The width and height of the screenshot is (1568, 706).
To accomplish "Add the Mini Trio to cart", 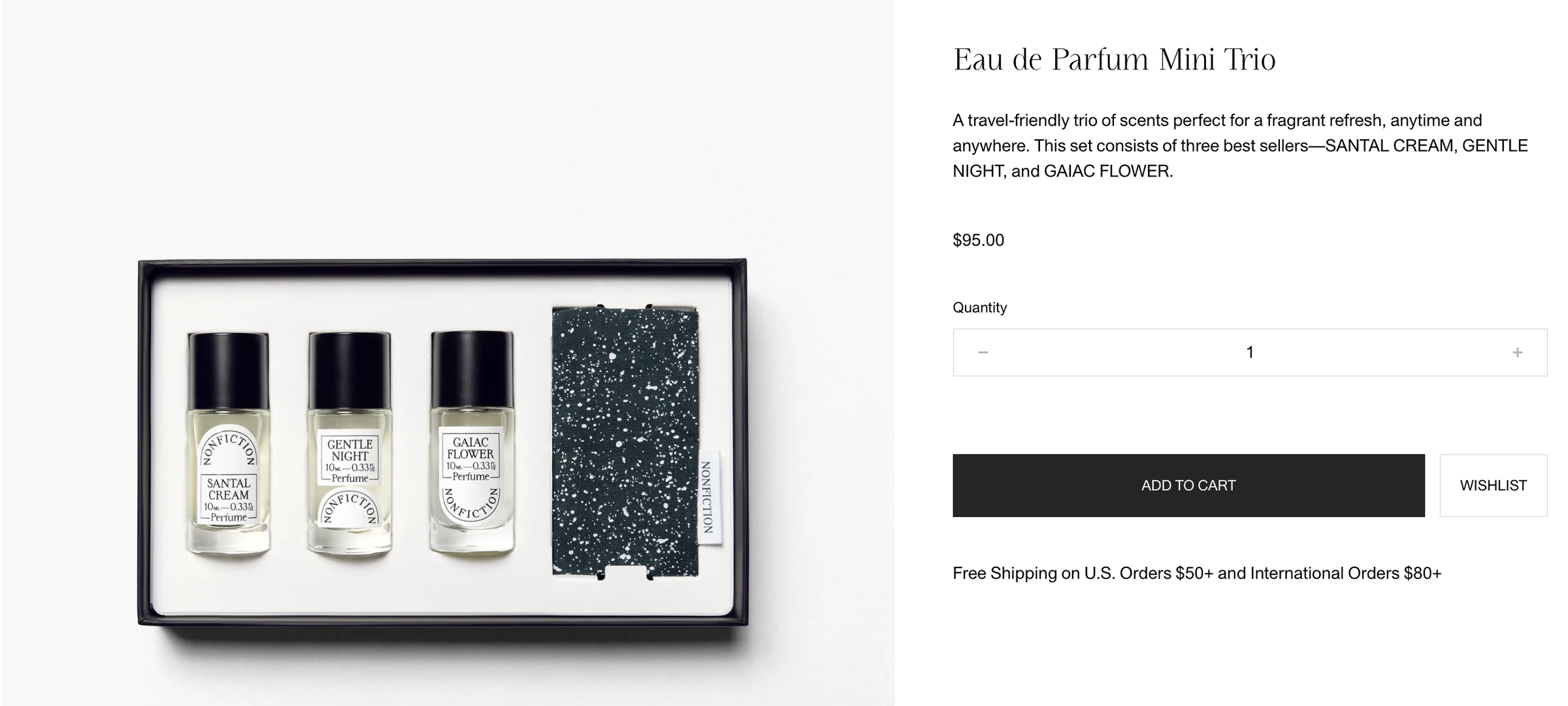I will point(1188,486).
